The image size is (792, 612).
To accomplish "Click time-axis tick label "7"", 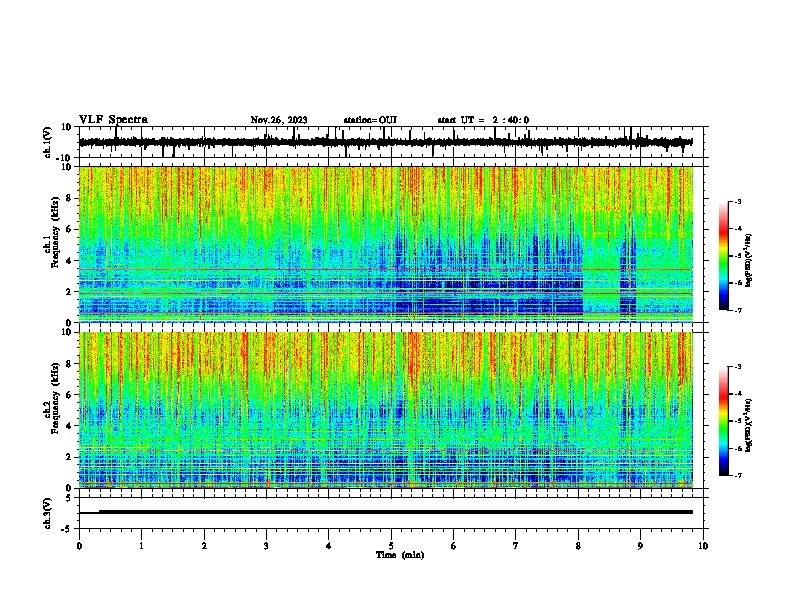I will pyautogui.click(x=516, y=546).
